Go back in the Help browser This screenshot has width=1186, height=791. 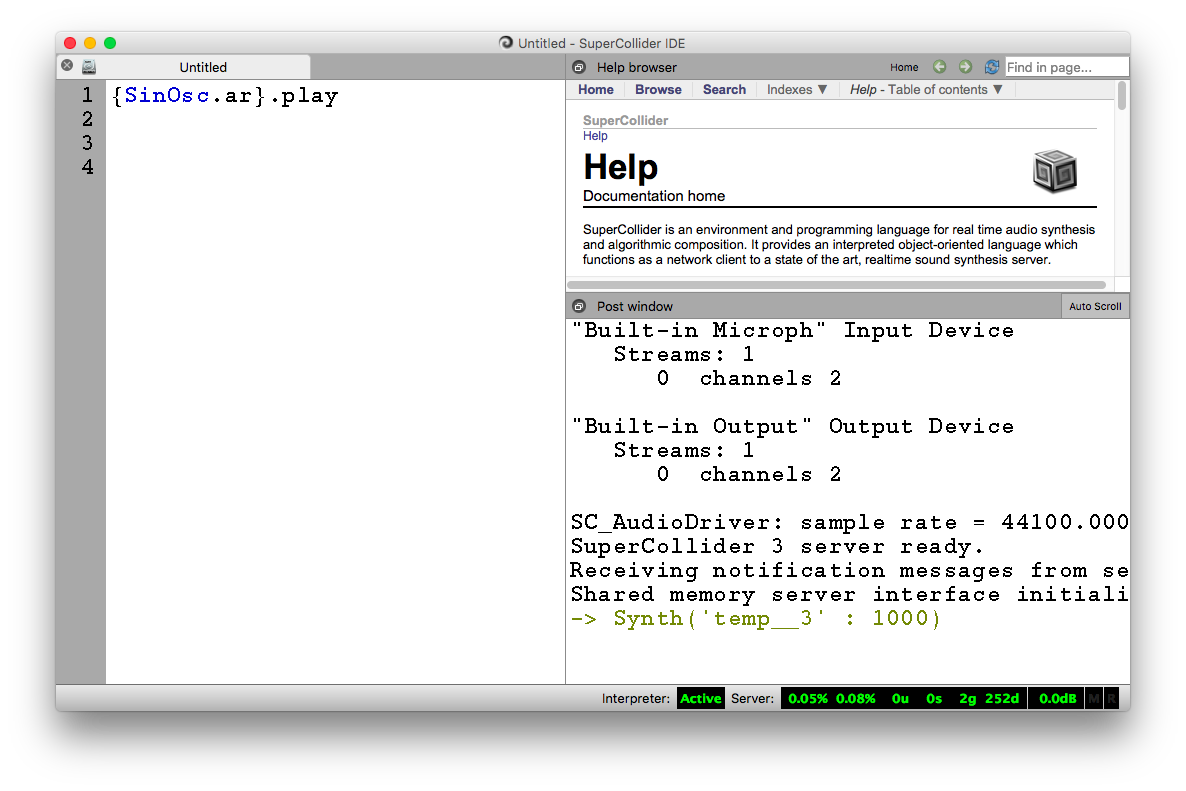(939, 67)
